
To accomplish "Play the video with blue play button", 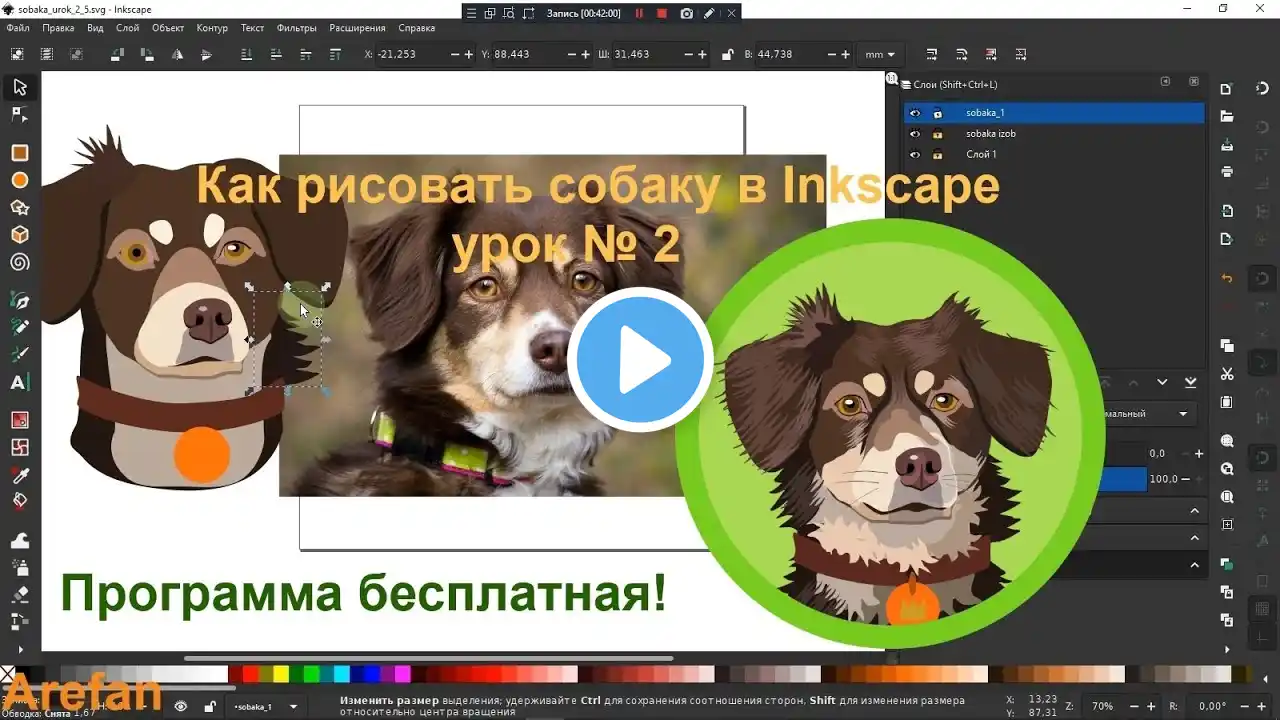I will [640, 360].
